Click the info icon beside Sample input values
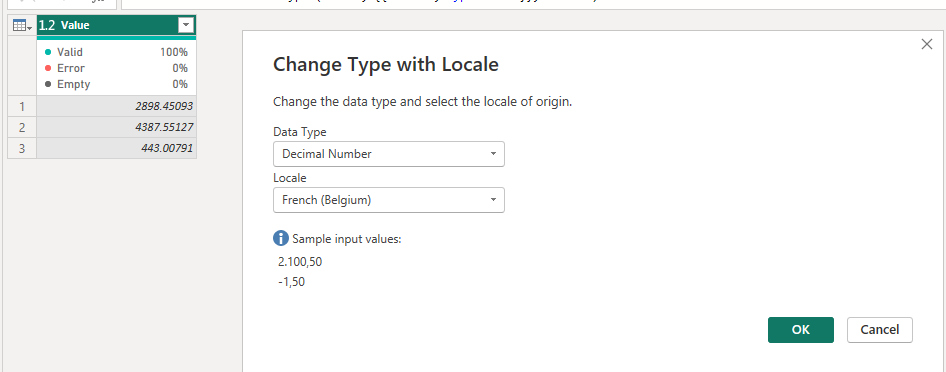This screenshot has width=946, height=372. point(281,239)
